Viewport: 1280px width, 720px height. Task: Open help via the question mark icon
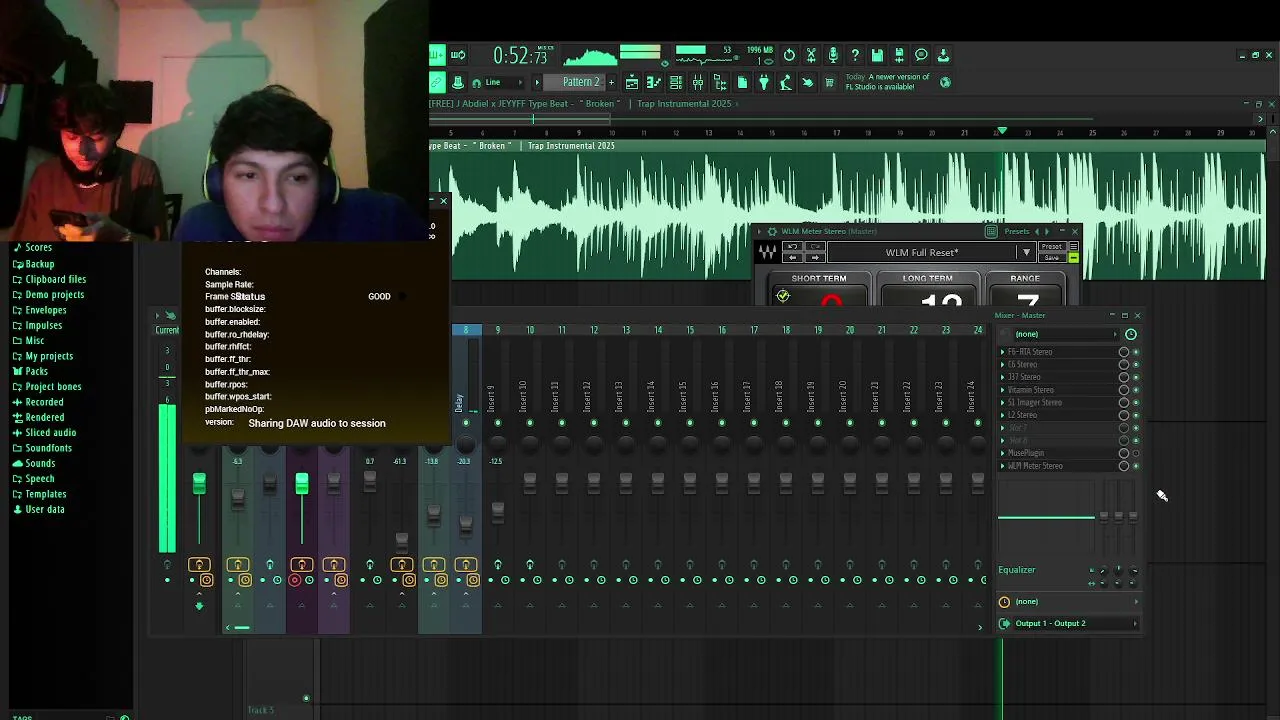(x=855, y=55)
